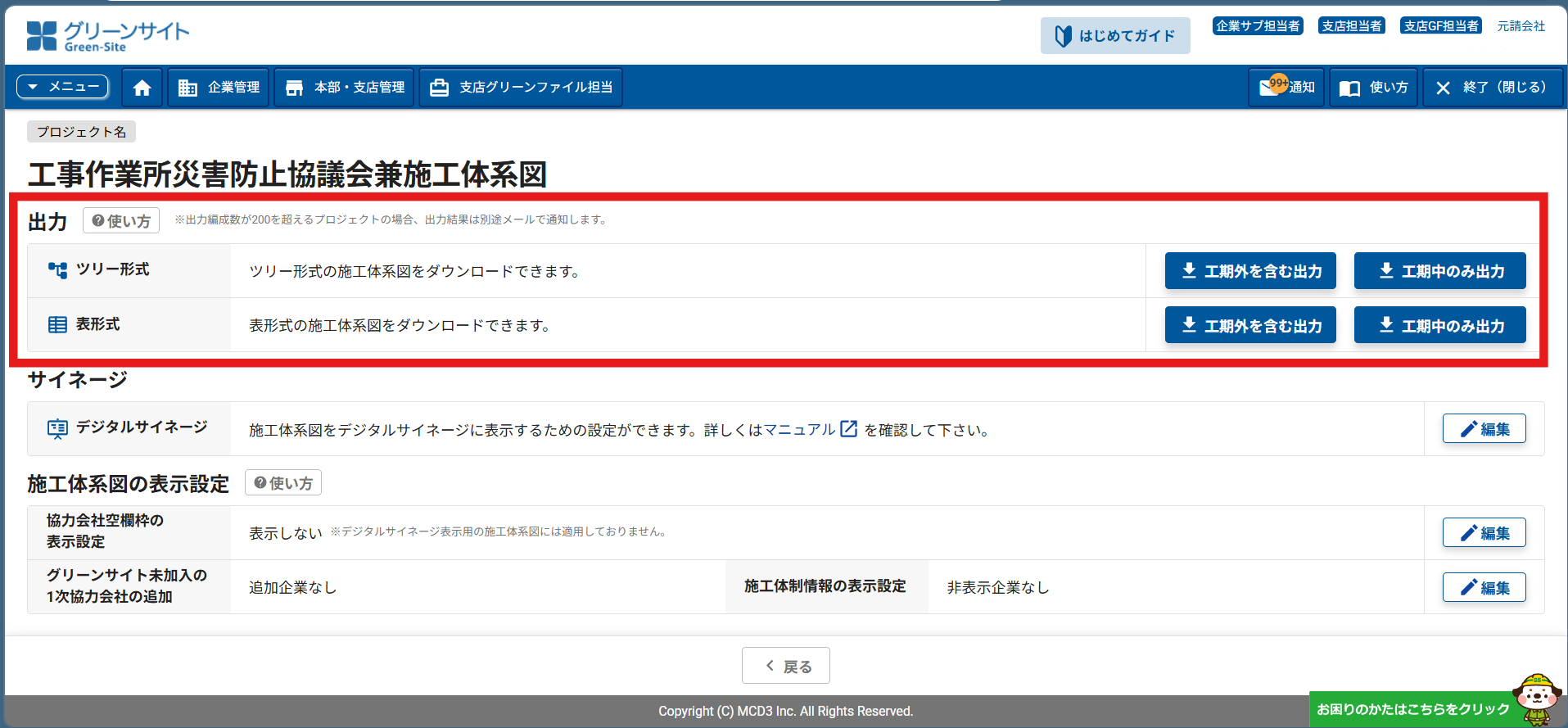Edit the デジタルサイネージ settings
The height and width of the screenshot is (728, 1568).
[1484, 429]
